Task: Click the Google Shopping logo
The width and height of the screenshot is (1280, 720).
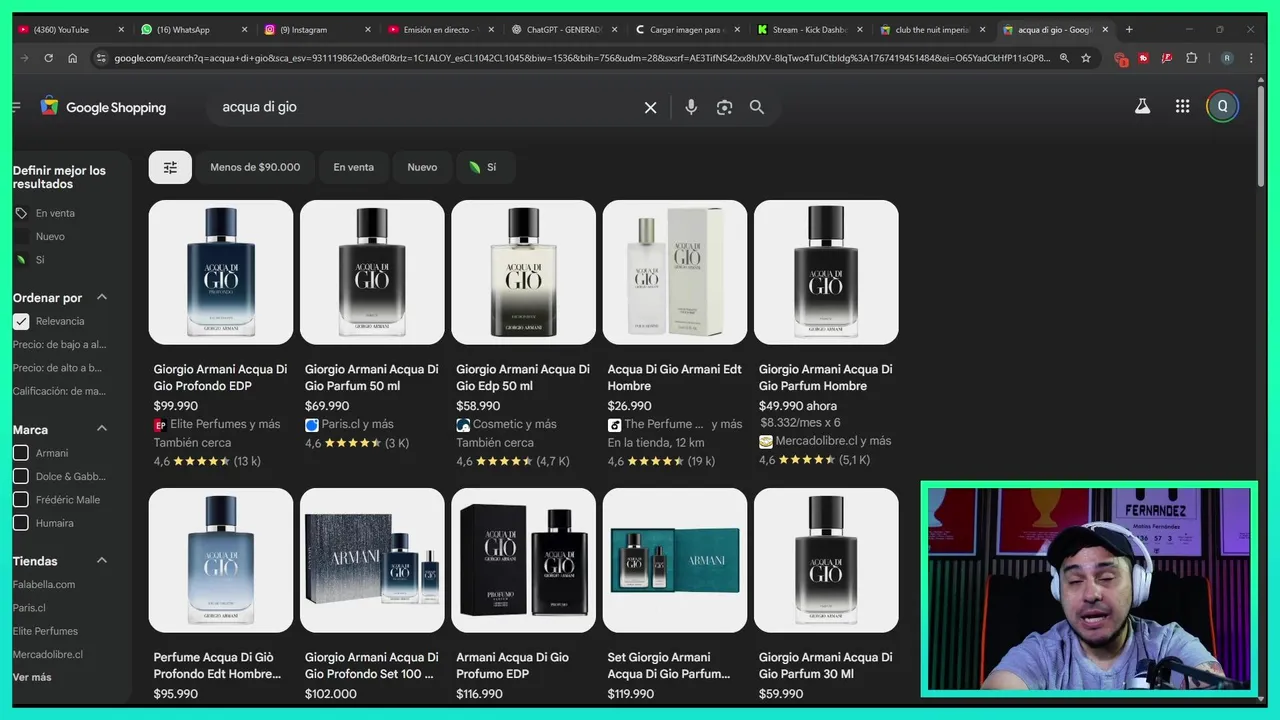Action: click(x=103, y=106)
